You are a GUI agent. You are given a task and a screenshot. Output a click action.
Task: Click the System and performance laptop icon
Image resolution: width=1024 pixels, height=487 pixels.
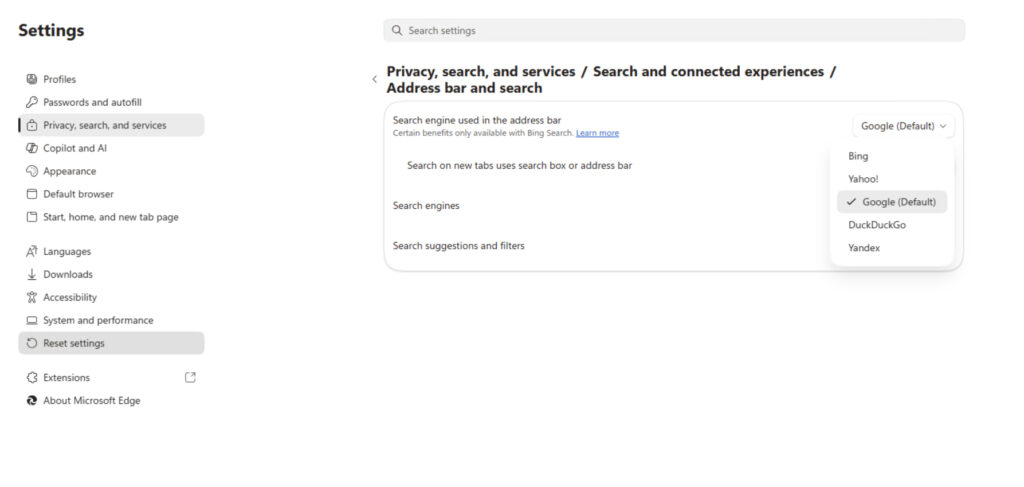pos(31,321)
